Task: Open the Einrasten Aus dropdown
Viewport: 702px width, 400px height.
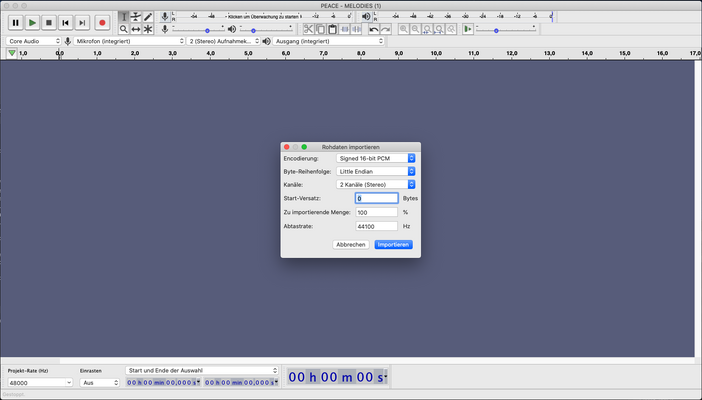Action: click(x=99, y=383)
